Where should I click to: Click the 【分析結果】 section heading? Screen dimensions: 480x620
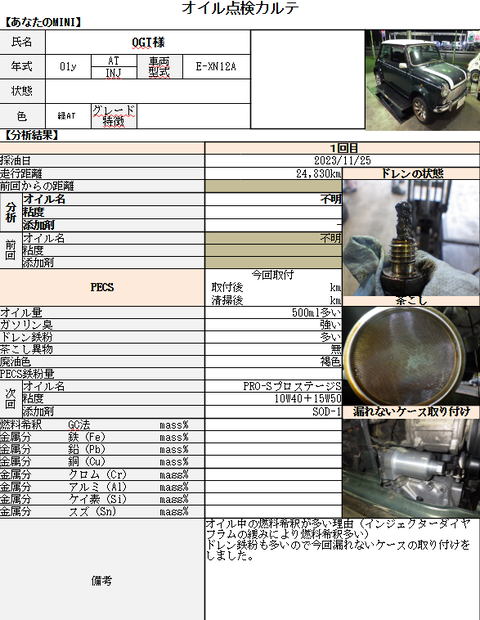(x=31, y=136)
